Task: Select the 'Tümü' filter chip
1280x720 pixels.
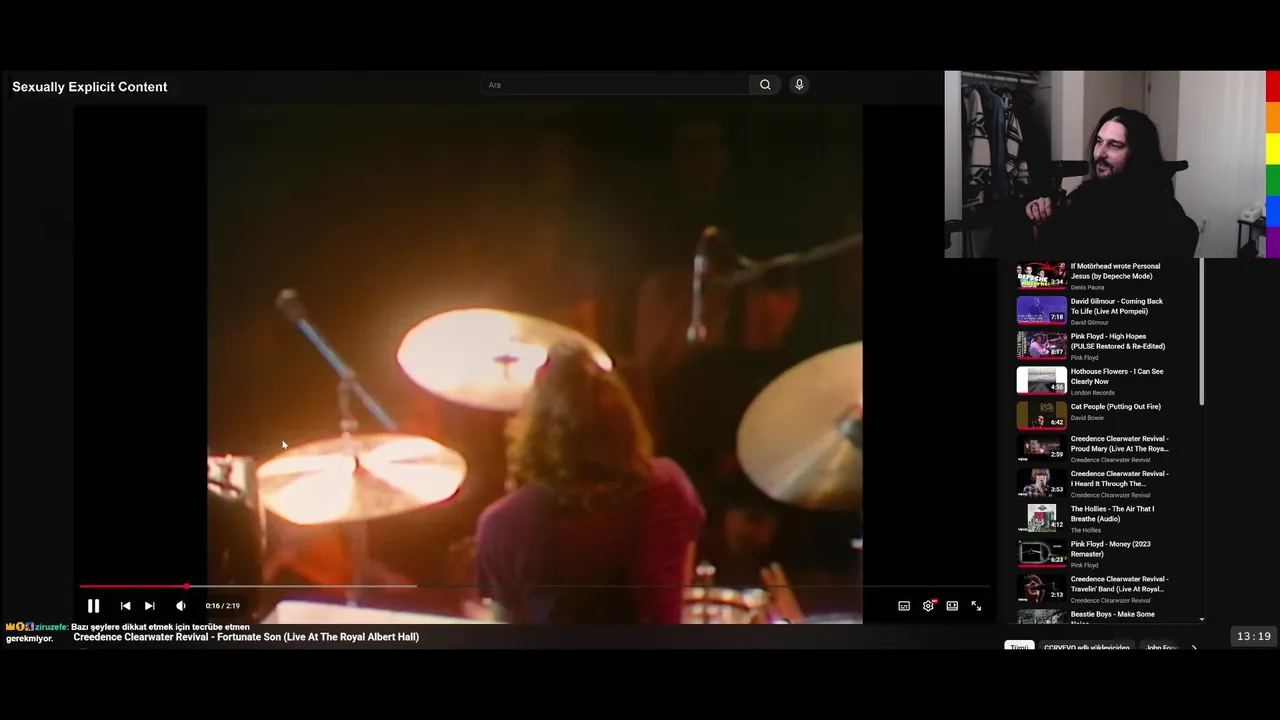Action: [1019, 647]
